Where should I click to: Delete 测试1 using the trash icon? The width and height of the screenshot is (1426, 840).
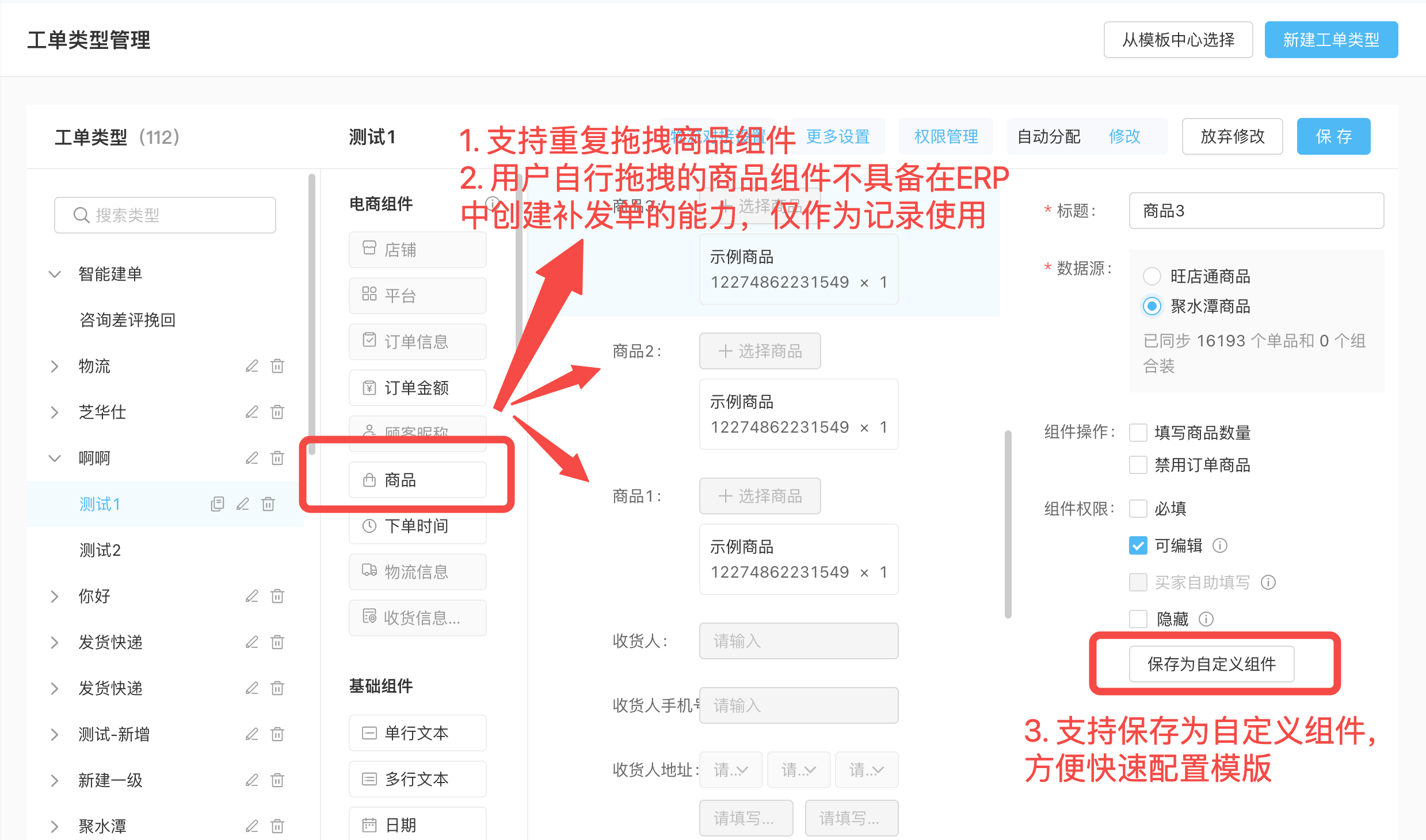[268, 504]
